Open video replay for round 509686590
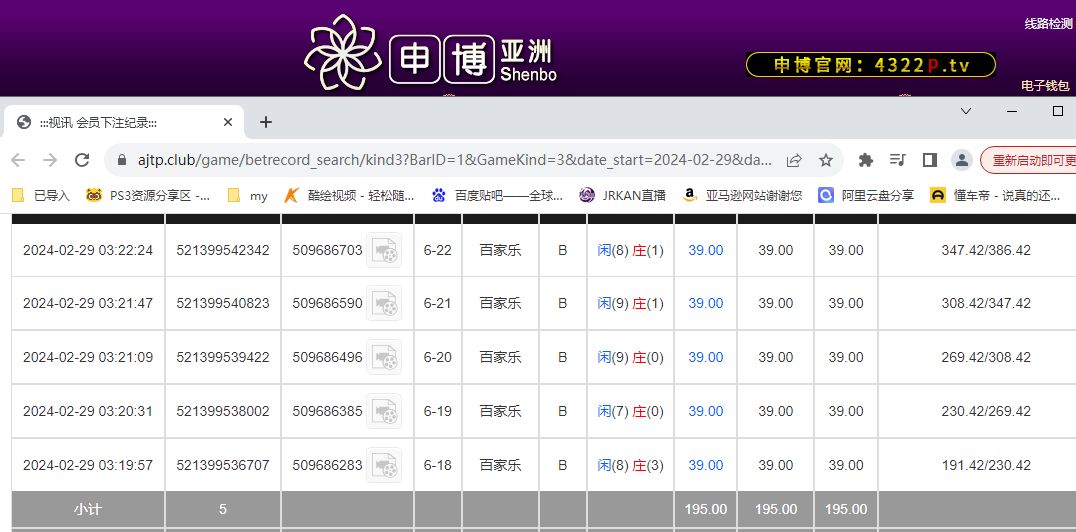This screenshot has width=1076, height=532. click(384, 303)
